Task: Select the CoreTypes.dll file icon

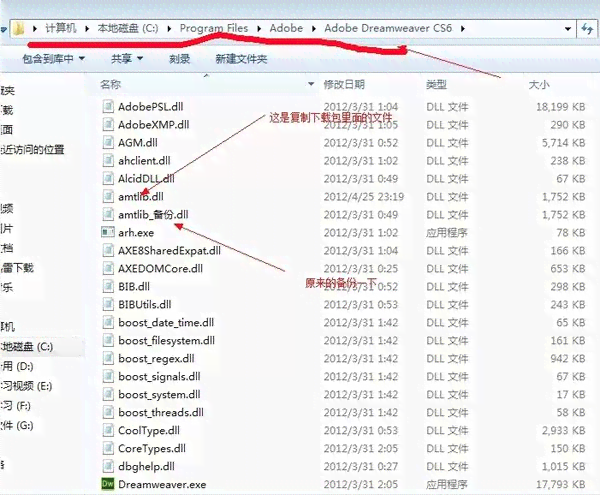Action: point(108,448)
